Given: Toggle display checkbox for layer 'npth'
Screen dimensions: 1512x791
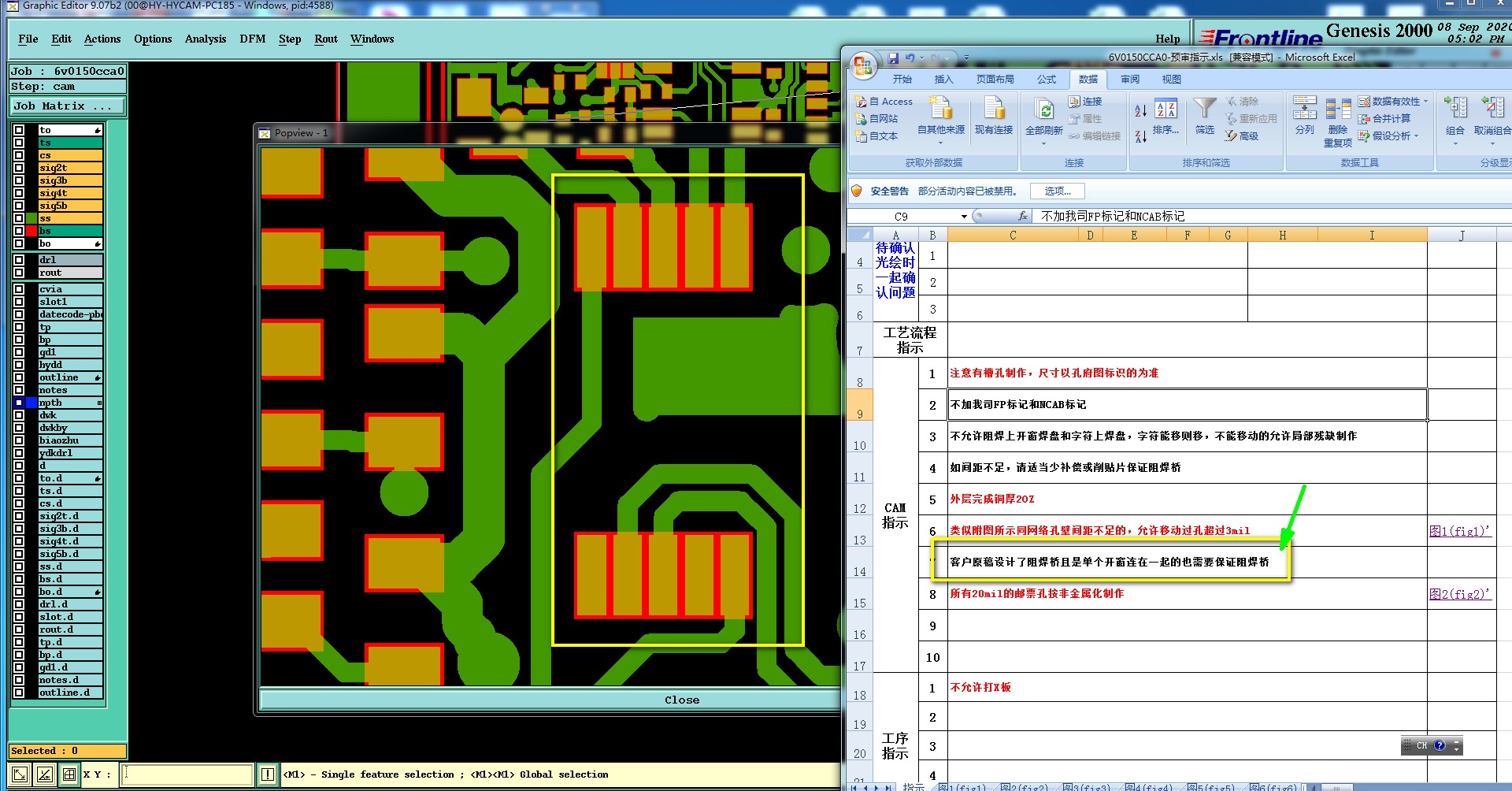Looking at the screenshot, I should click(19, 403).
